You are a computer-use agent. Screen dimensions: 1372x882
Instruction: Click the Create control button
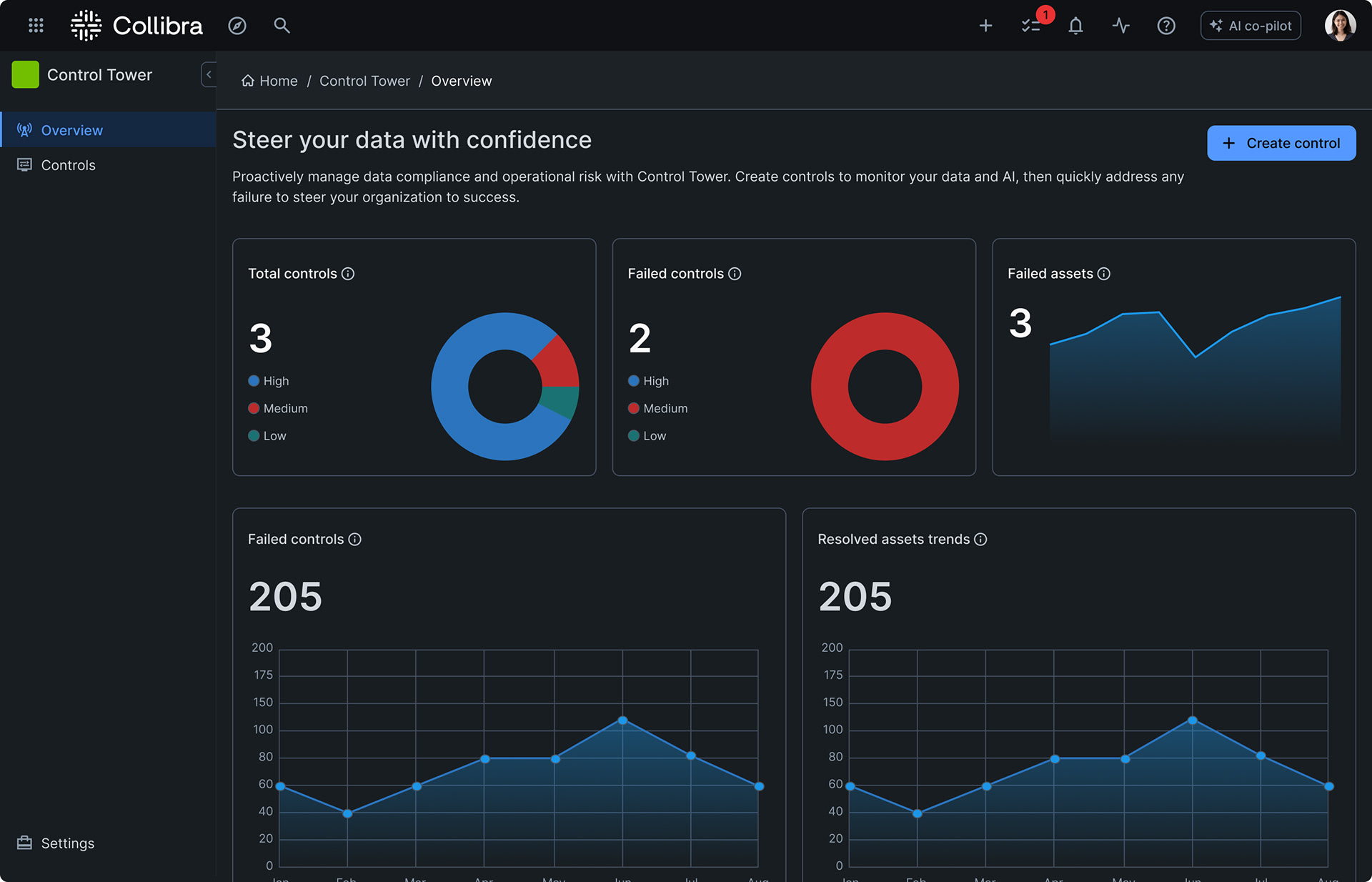1281,143
